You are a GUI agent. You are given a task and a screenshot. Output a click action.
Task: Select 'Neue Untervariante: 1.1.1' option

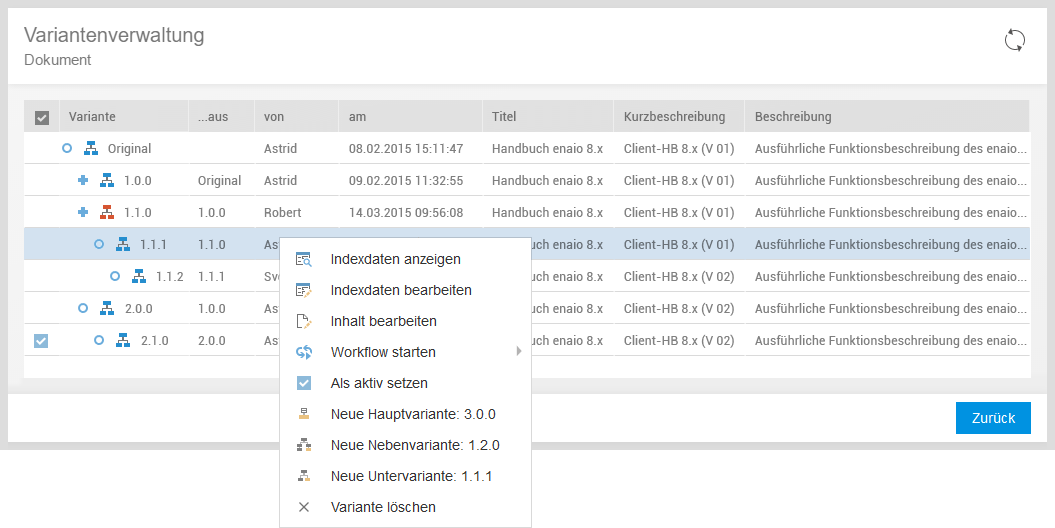(411, 476)
